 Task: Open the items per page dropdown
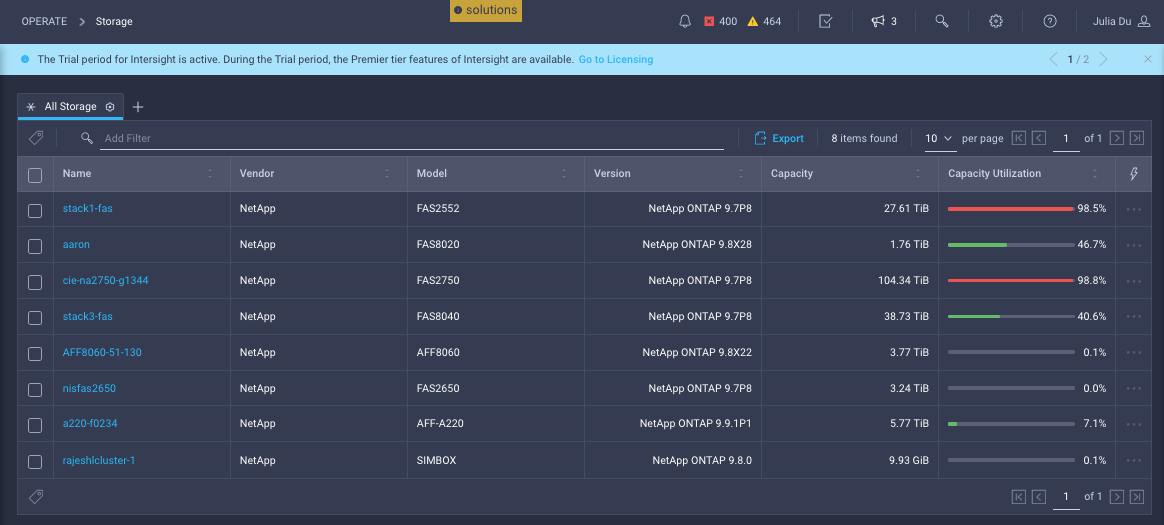(x=938, y=138)
